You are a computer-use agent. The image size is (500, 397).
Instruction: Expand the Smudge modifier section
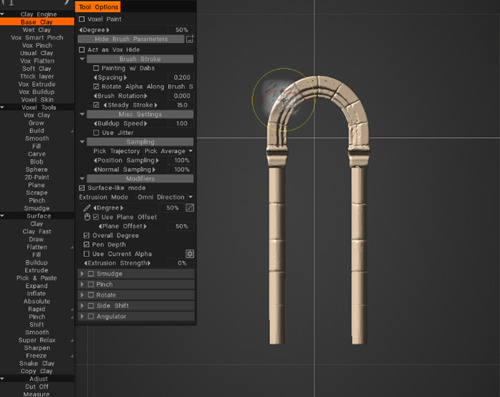click(82, 274)
